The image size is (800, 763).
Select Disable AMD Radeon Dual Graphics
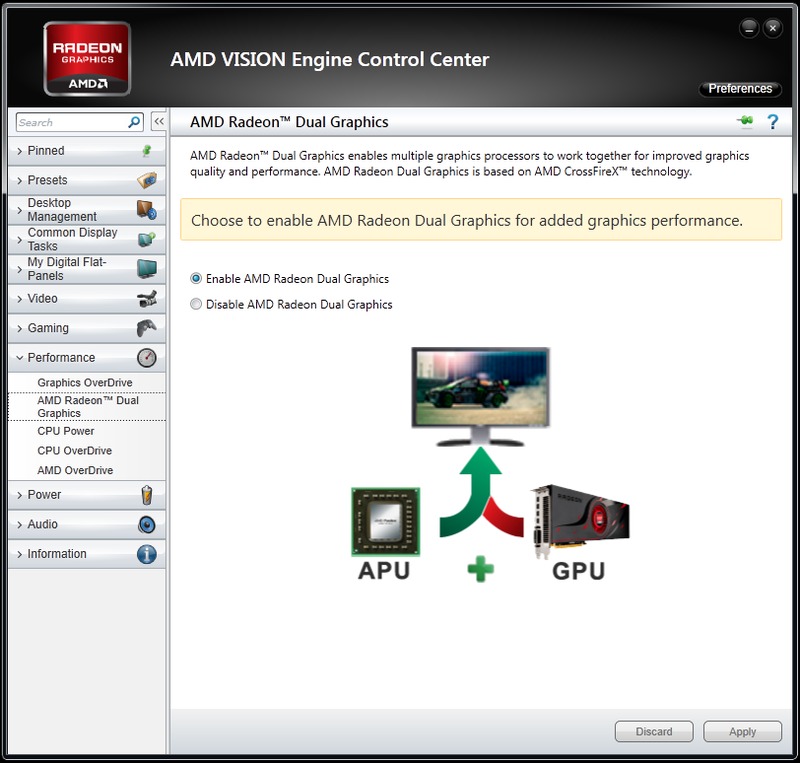(291, 304)
